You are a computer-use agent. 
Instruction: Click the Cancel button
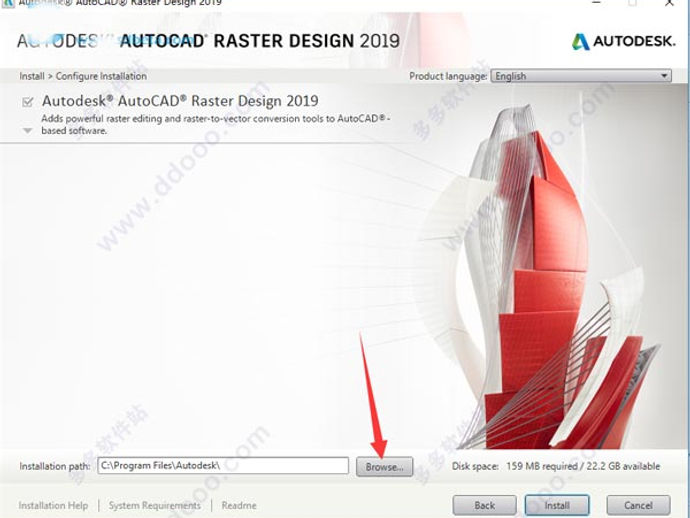coord(638,505)
